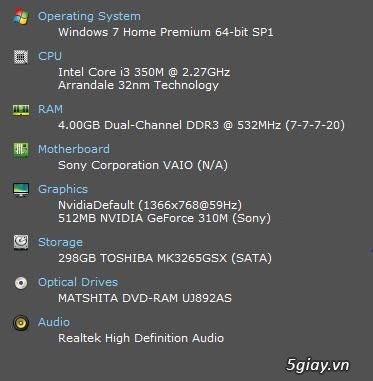The height and width of the screenshot is (381, 373).
Task: Click the CPU chip icon
Action: pos(21,56)
